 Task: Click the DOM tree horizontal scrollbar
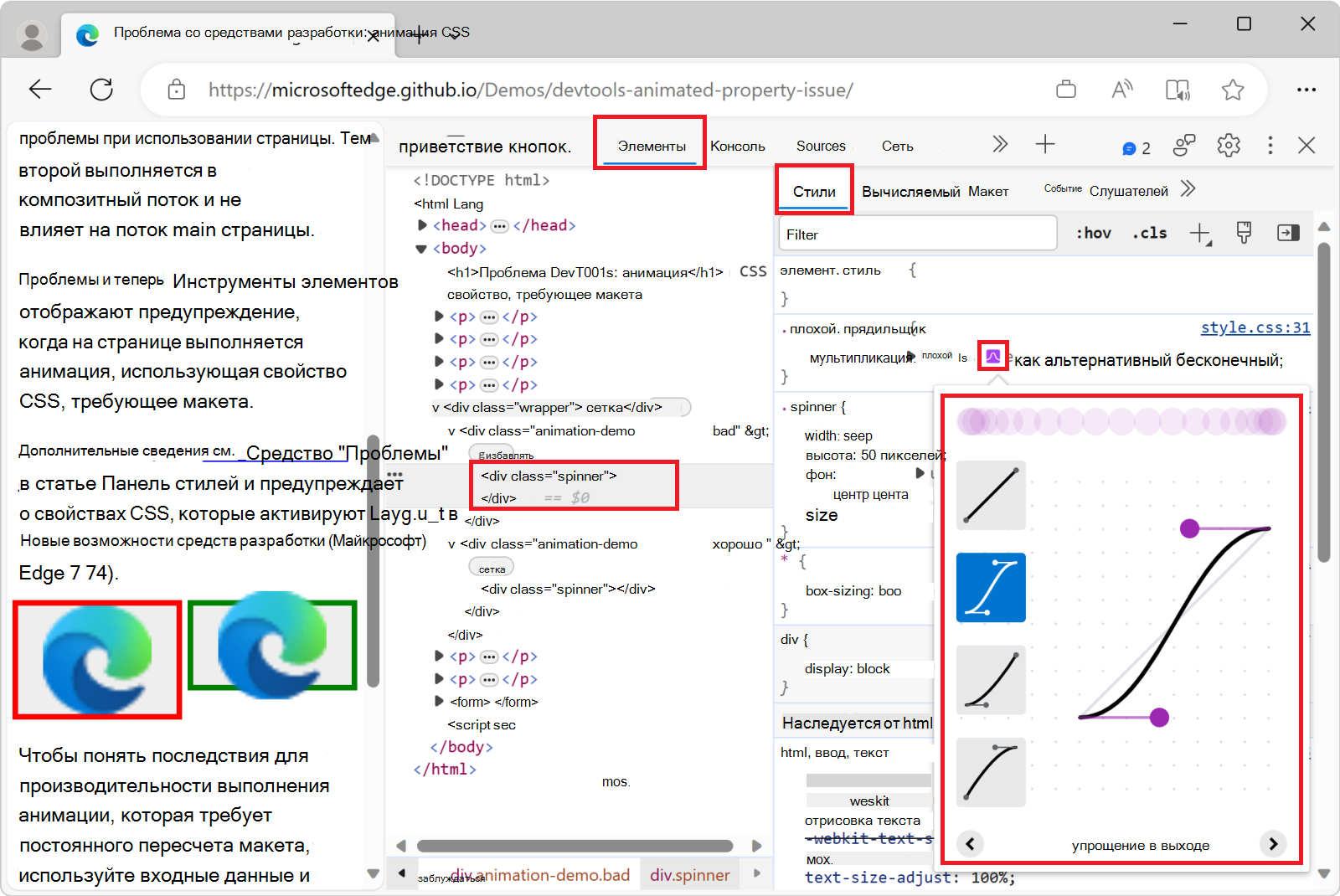[575, 846]
